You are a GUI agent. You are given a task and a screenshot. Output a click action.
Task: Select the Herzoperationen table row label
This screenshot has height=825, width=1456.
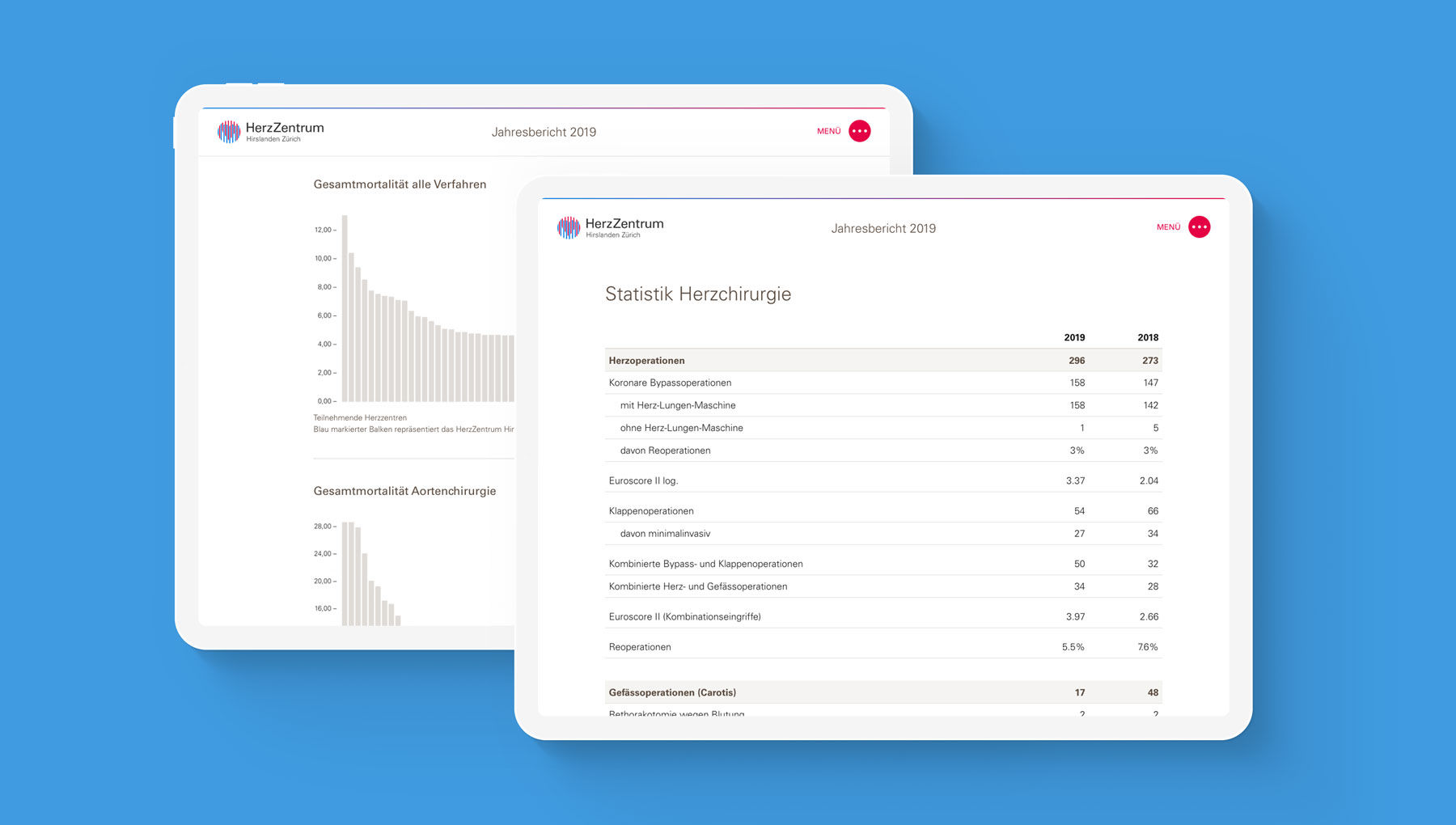point(647,361)
